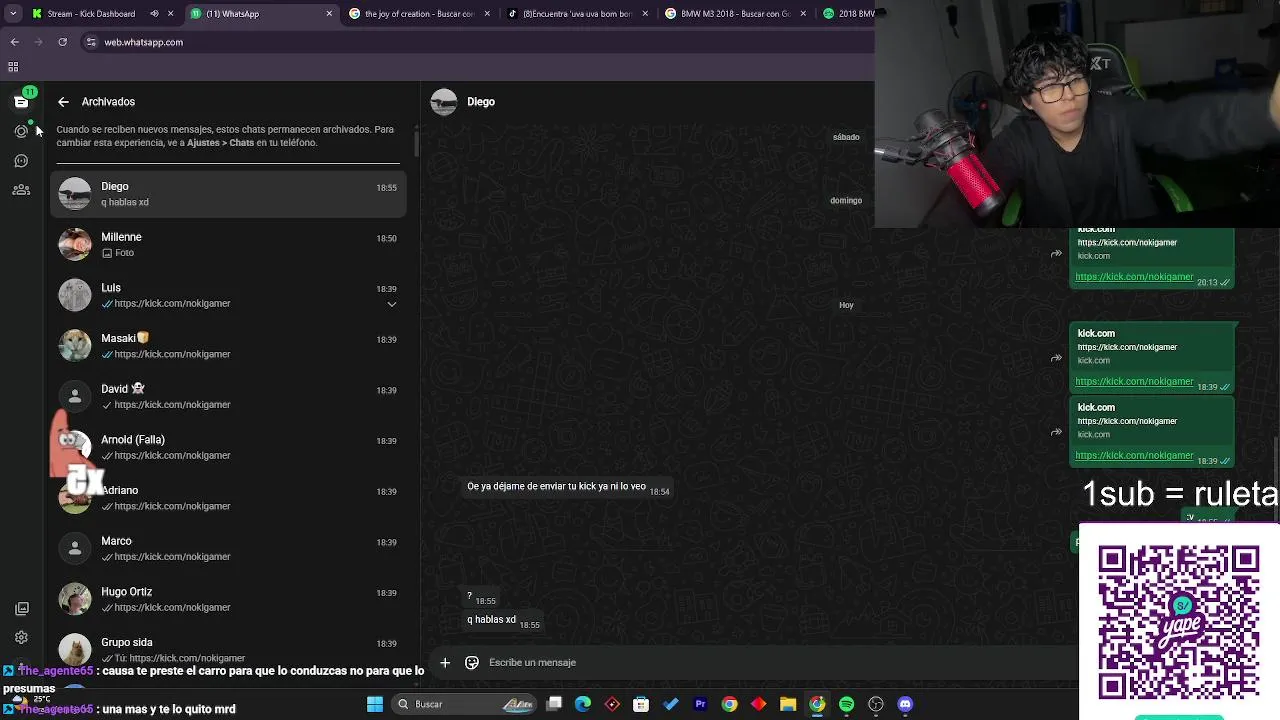Expand chat options chevron on Luis row

pos(392,304)
